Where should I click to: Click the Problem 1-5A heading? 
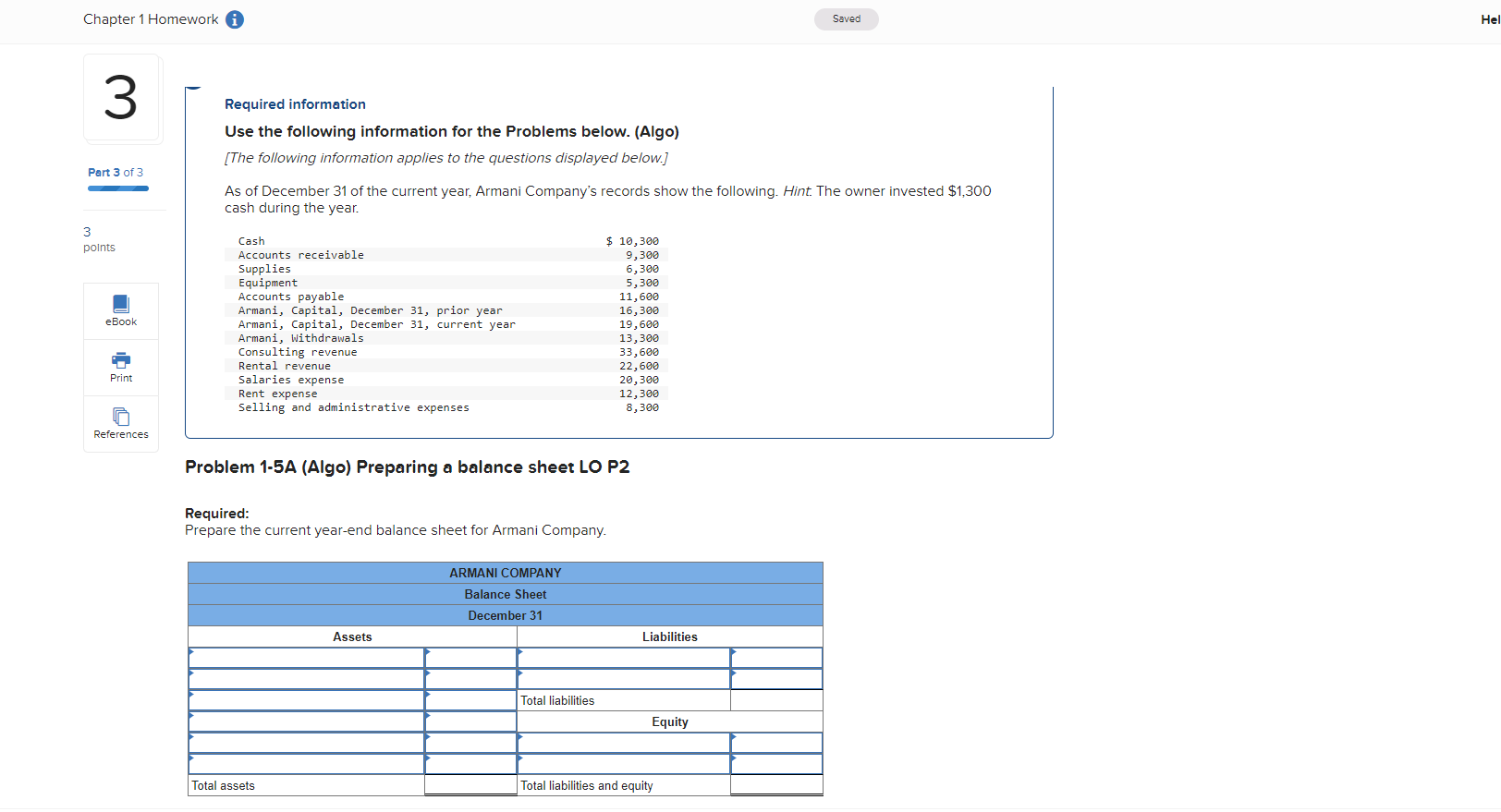(407, 467)
